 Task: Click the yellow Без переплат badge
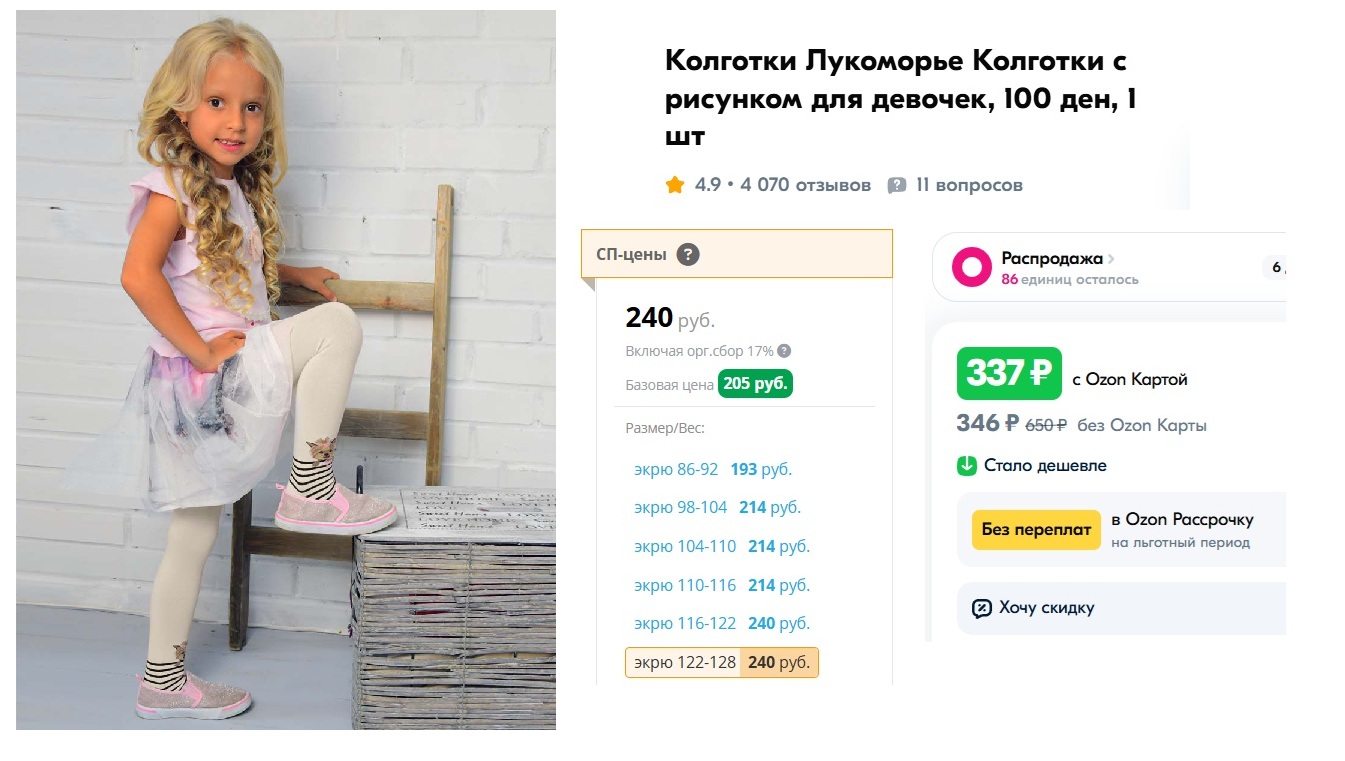pos(1035,529)
